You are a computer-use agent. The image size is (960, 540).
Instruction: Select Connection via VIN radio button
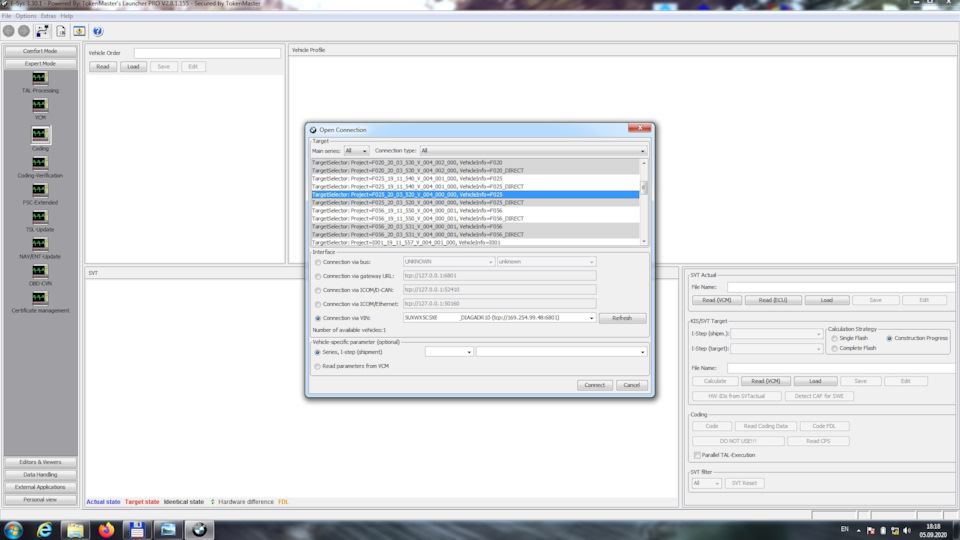pyautogui.click(x=318, y=318)
